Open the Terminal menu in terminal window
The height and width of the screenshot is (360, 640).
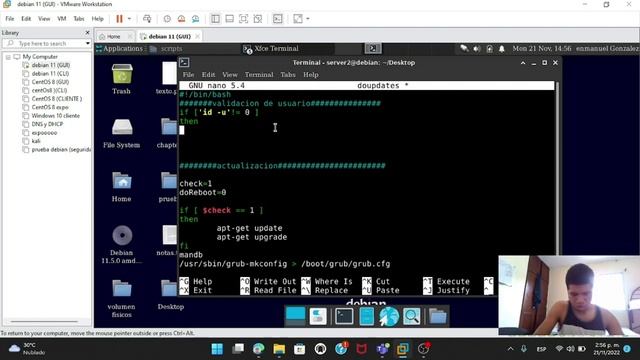[x=259, y=75]
